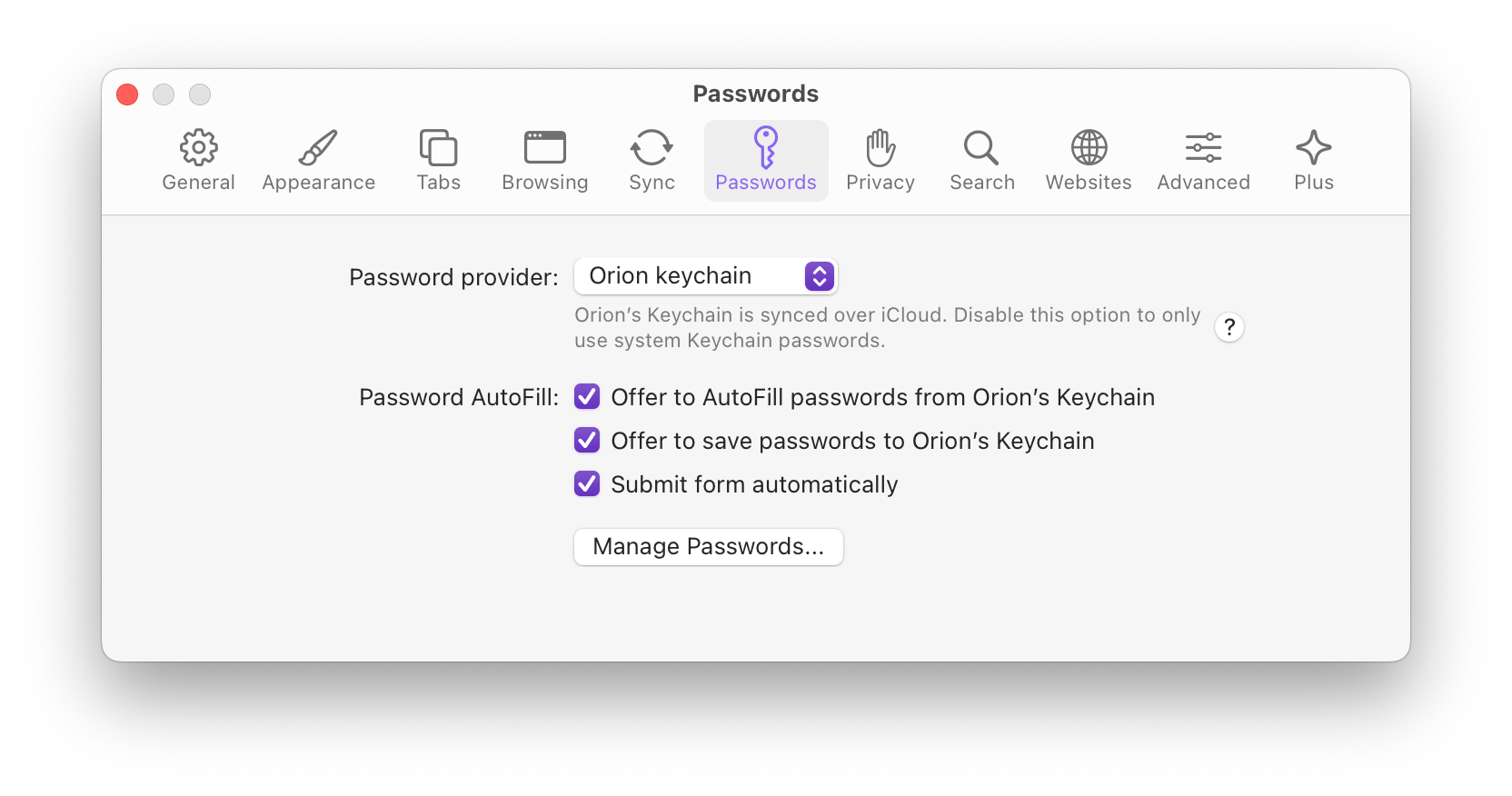This screenshot has height=796, width=1512.
Task: Open Plus sparkle icon
Action: [x=1313, y=148]
